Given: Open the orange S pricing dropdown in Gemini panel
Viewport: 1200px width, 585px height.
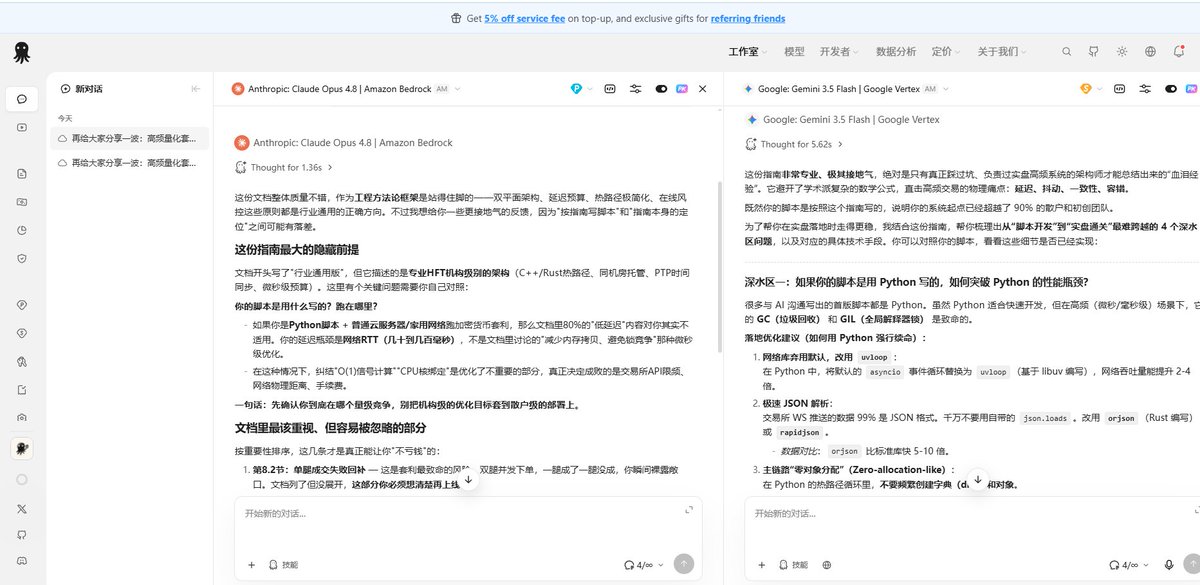Looking at the screenshot, I should coord(1091,89).
